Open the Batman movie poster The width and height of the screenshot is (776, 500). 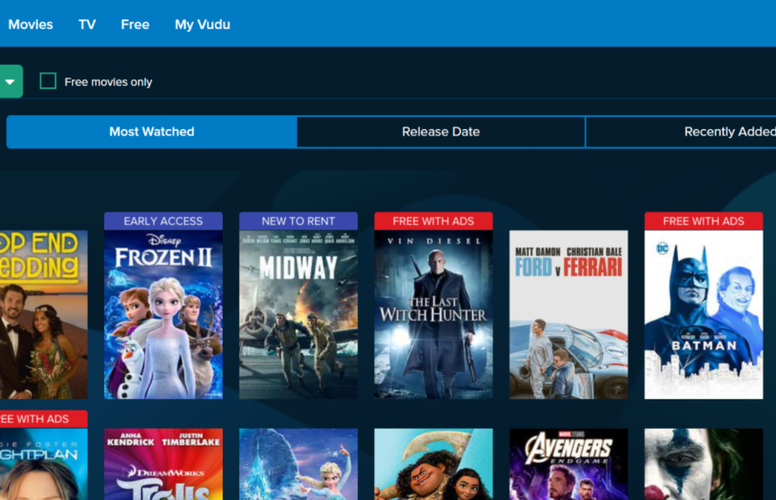coord(704,314)
